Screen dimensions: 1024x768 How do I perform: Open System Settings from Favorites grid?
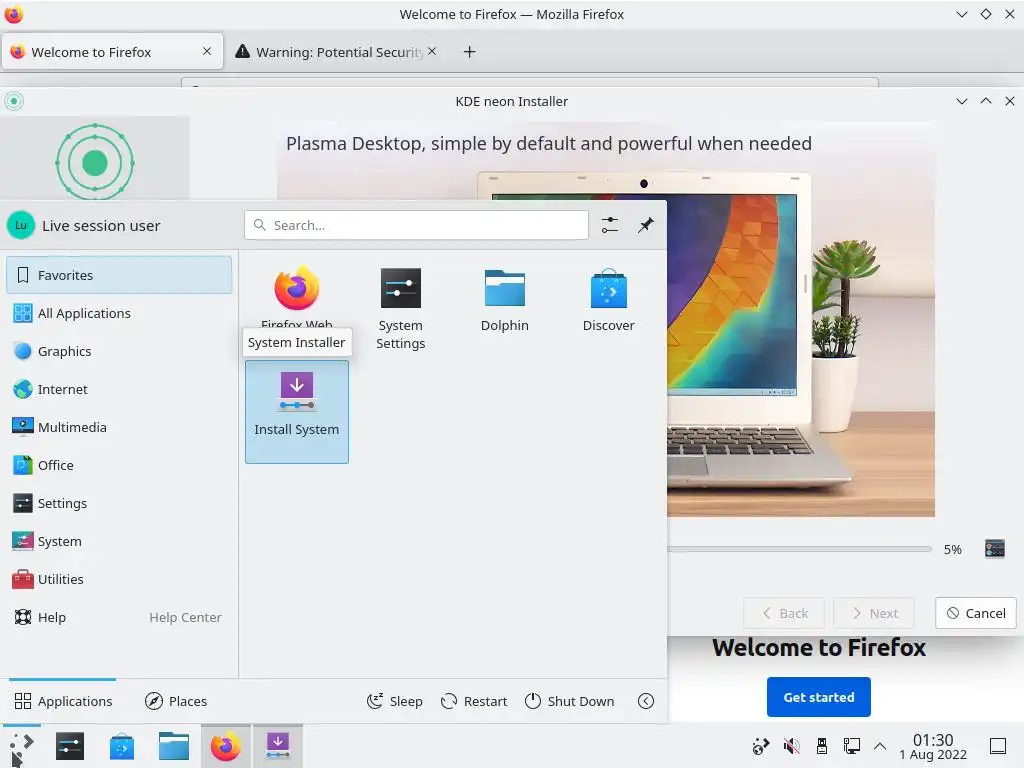point(400,308)
